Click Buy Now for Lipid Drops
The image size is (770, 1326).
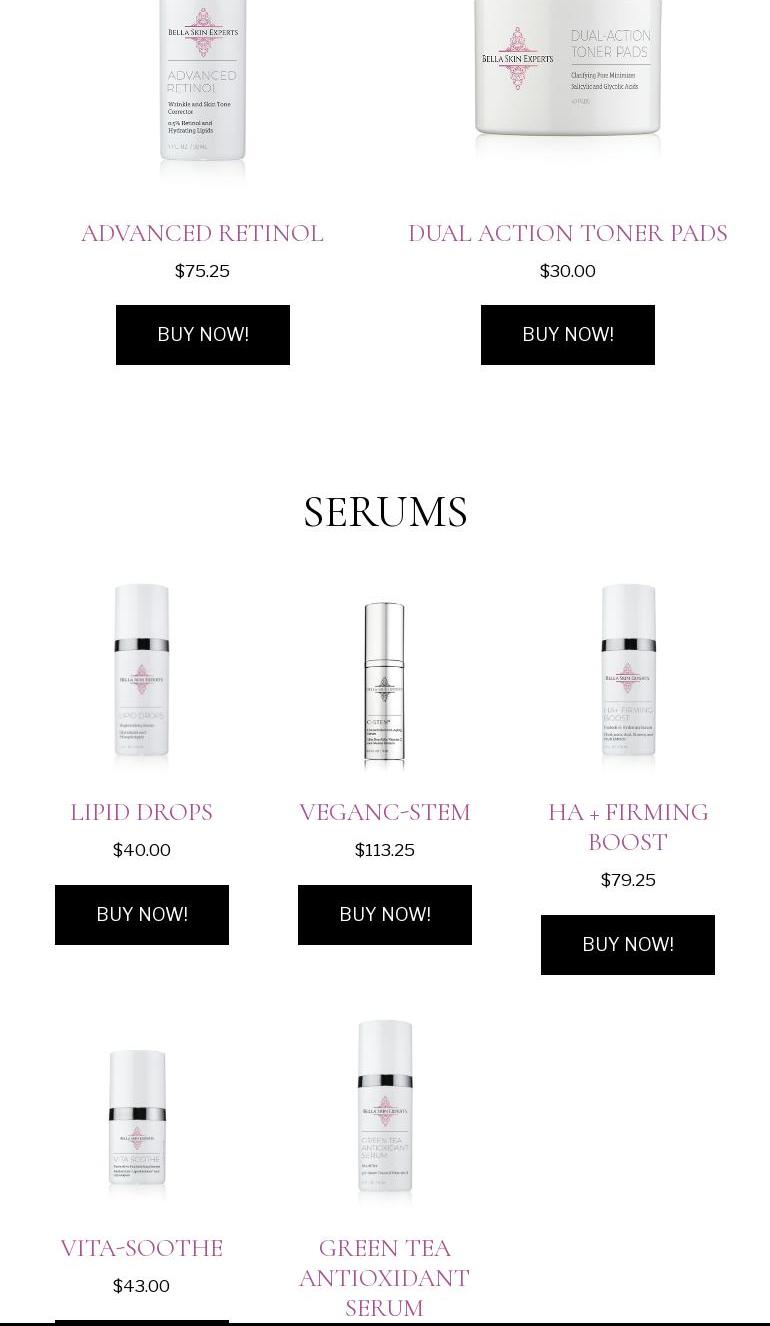(x=142, y=915)
